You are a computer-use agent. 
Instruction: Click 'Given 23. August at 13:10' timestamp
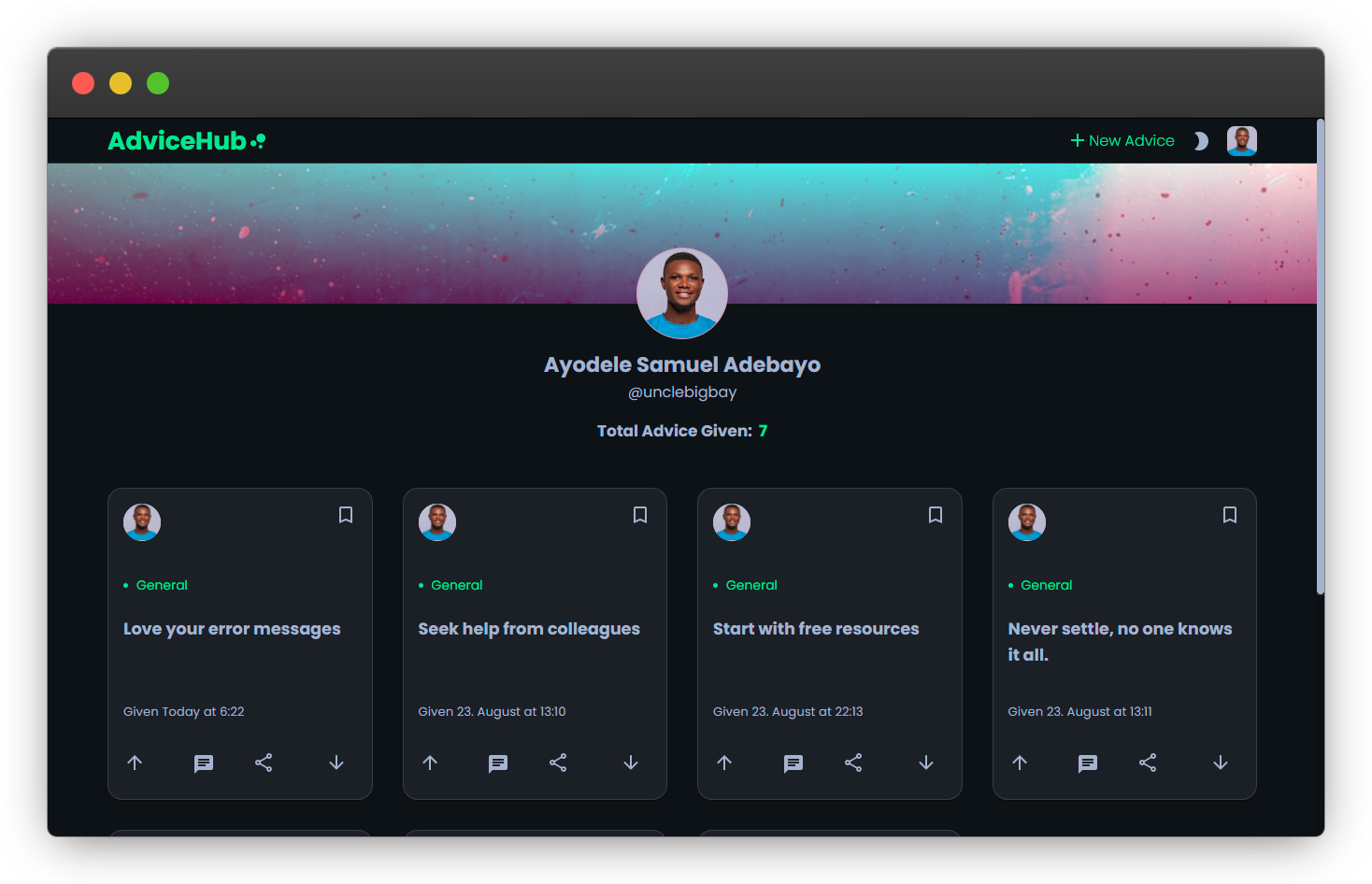pyautogui.click(x=492, y=711)
